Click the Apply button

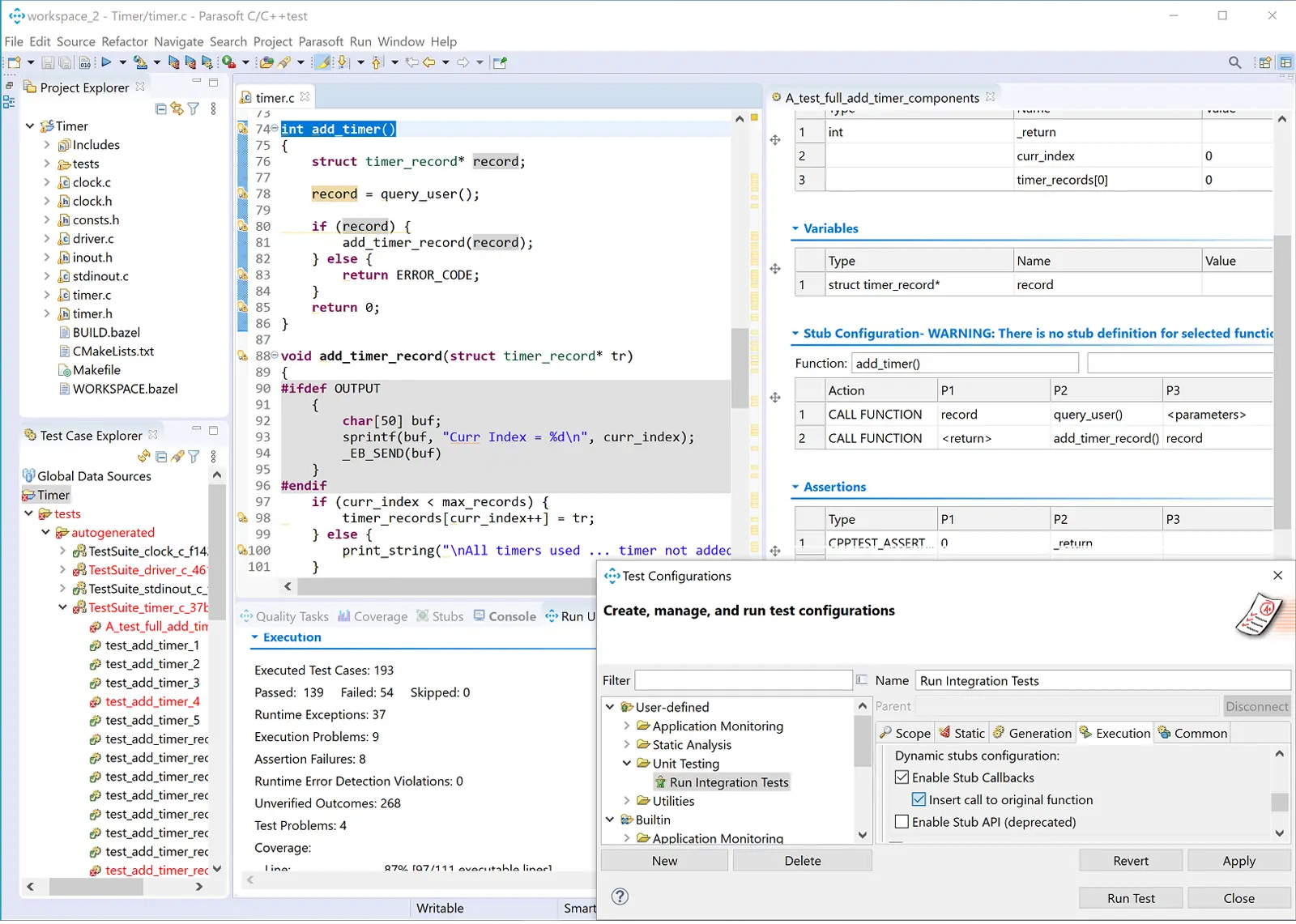[x=1238, y=861]
